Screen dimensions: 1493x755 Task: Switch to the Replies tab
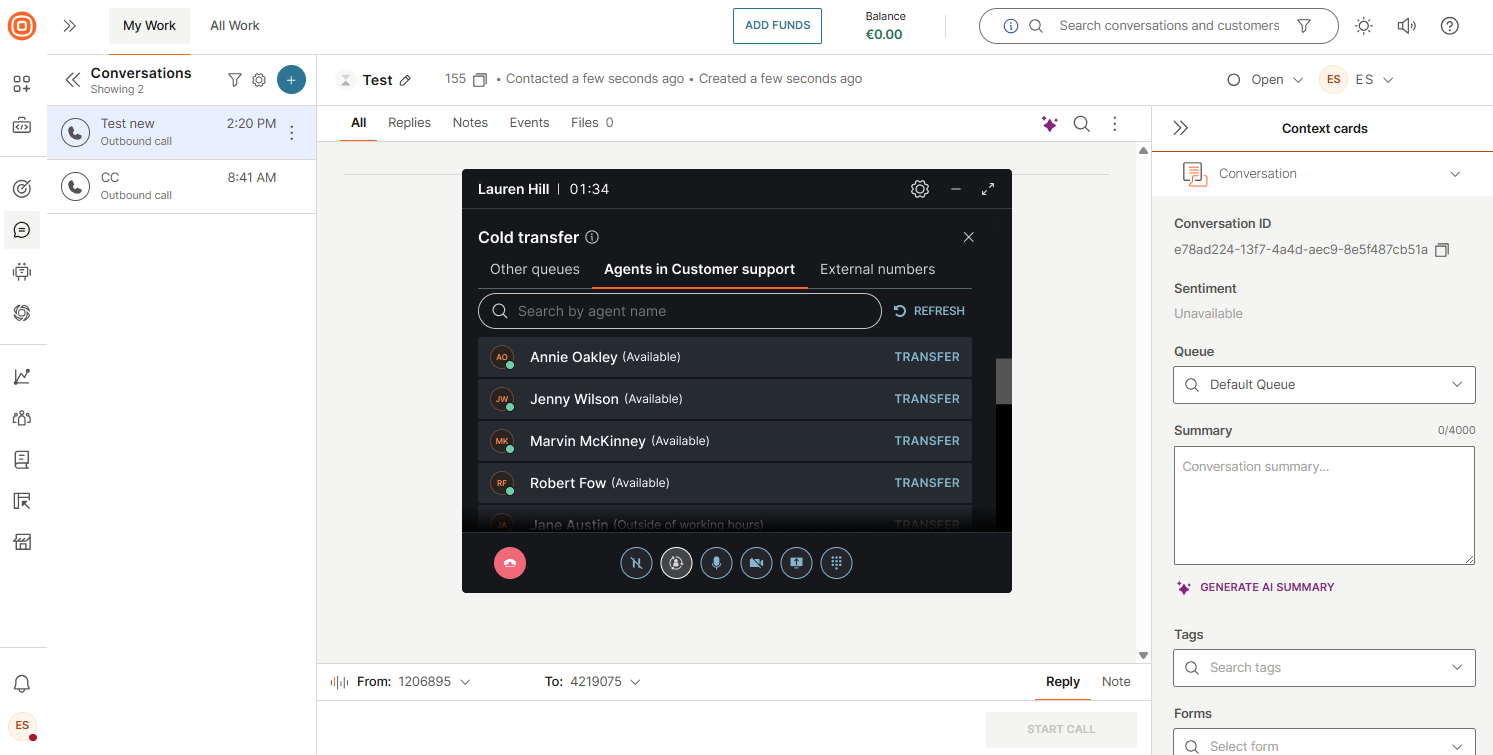(x=409, y=123)
